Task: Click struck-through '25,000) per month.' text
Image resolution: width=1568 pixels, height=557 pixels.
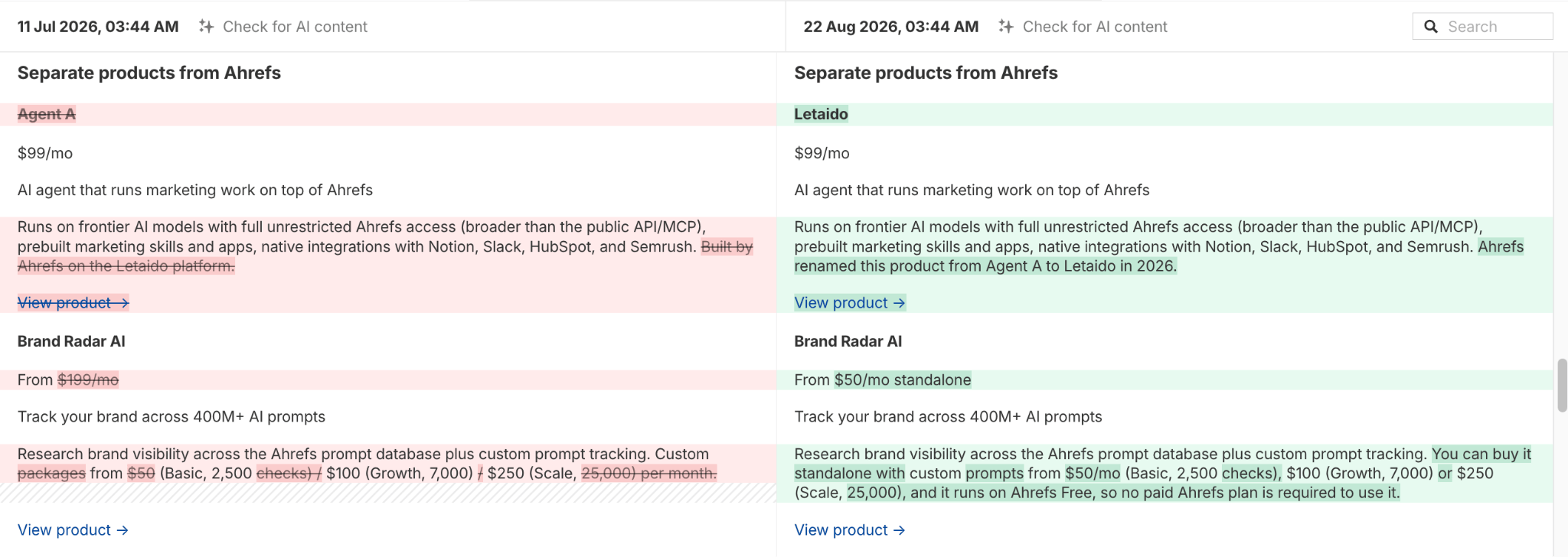Action: click(649, 474)
